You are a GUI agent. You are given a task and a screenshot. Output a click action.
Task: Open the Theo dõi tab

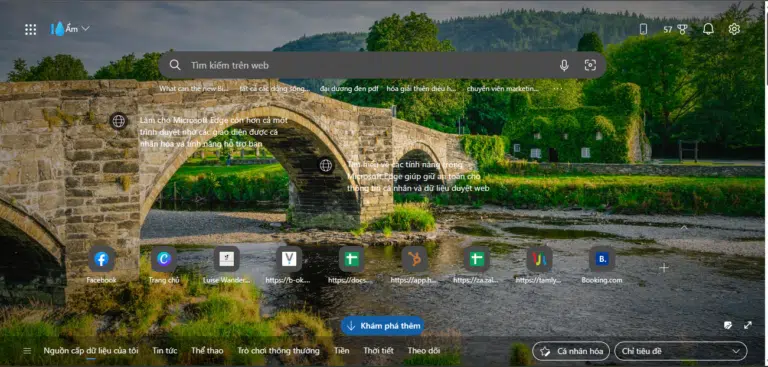coord(424,351)
